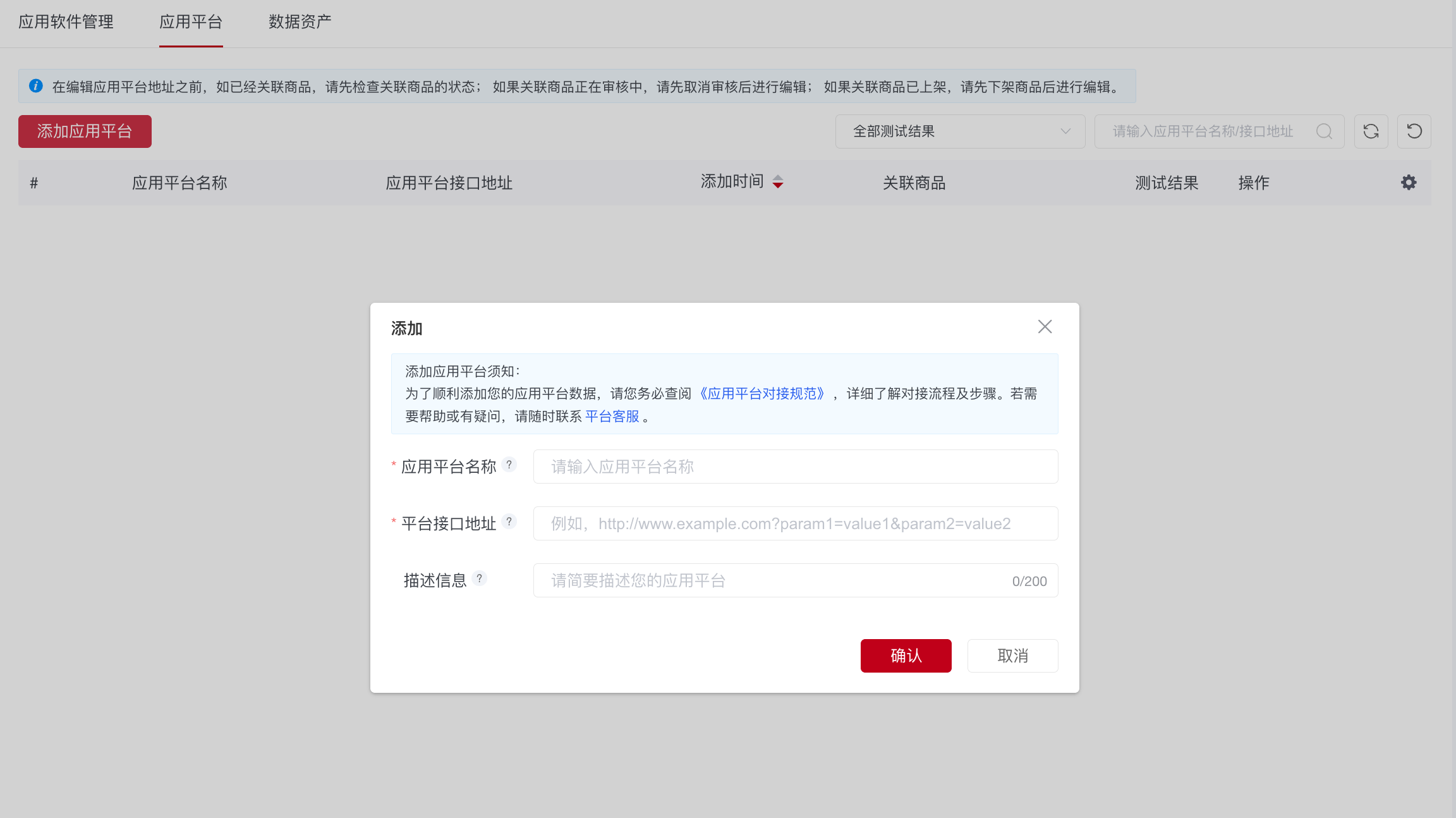Click the 应用平台名称 column header
The width and height of the screenshot is (1456, 818).
click(x=179, y=183)
